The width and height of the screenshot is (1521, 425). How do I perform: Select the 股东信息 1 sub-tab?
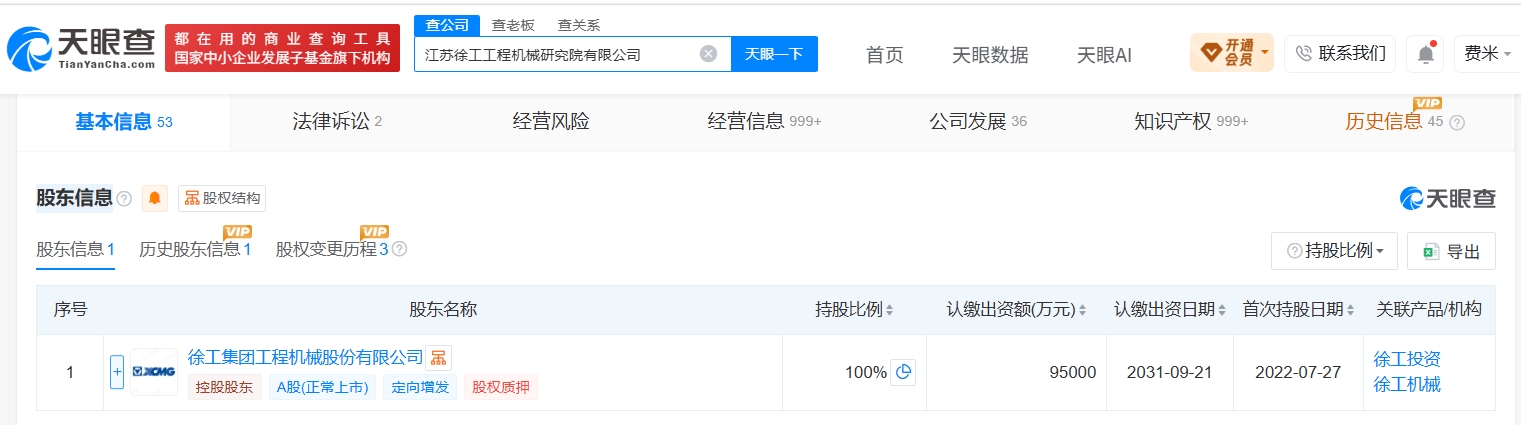click(x=75, y=249)
